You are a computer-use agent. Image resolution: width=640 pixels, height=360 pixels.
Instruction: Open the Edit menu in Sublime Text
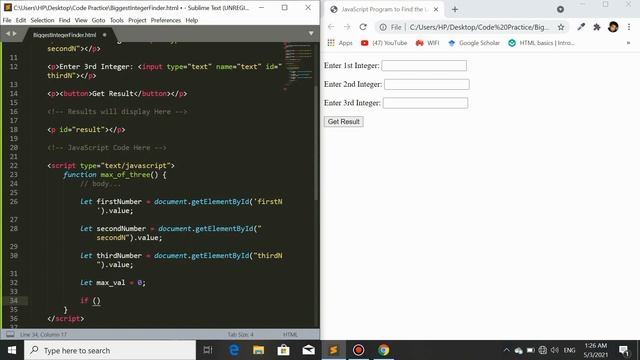coord(21,20)
